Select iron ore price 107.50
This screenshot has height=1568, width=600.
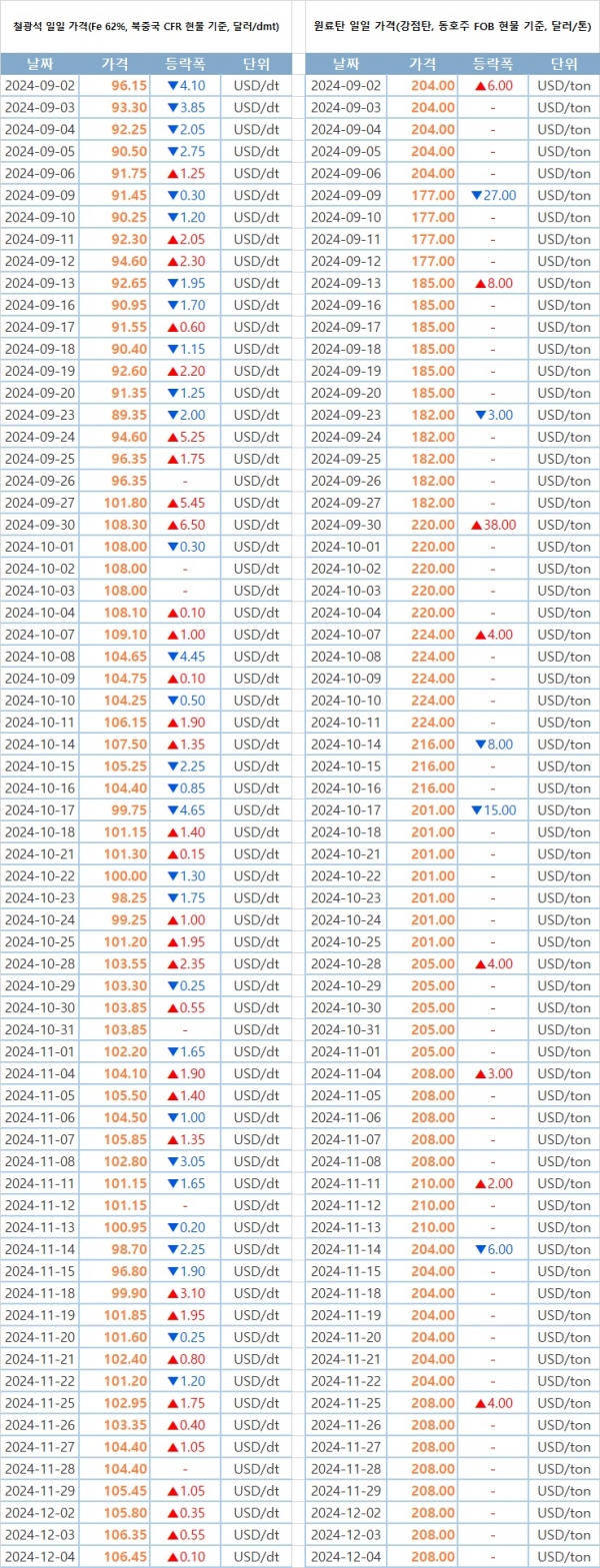point(126,745)
